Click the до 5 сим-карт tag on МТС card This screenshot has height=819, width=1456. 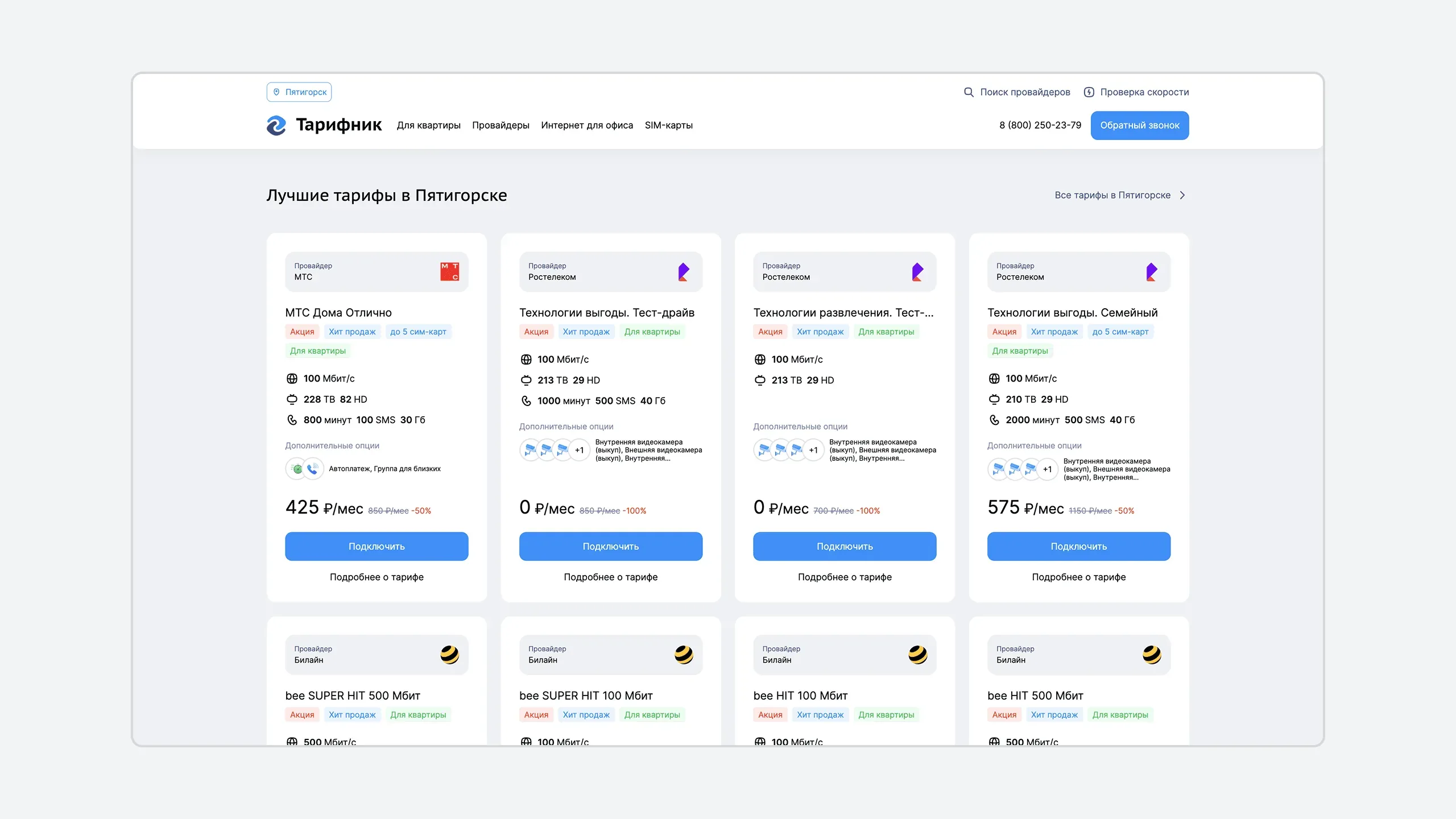tap(418, 332)
